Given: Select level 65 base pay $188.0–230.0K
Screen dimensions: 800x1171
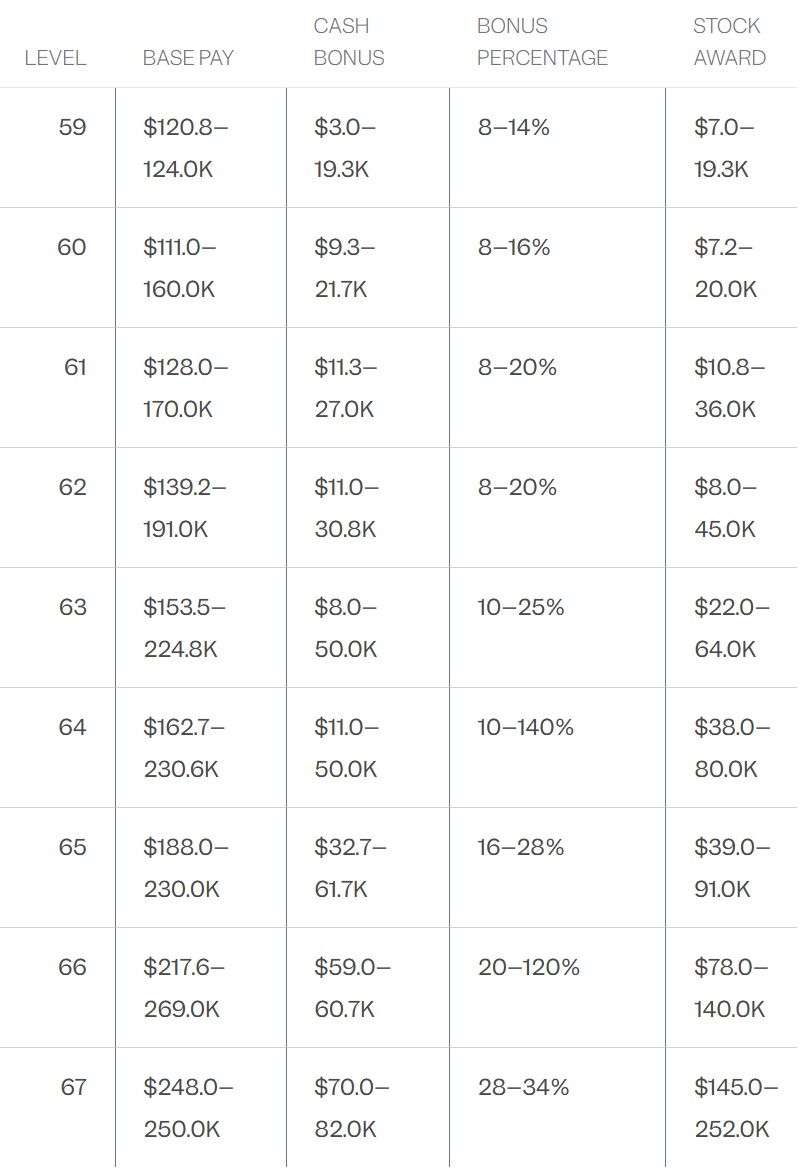Looking at the screenshot, I should [x=186, y=868].
